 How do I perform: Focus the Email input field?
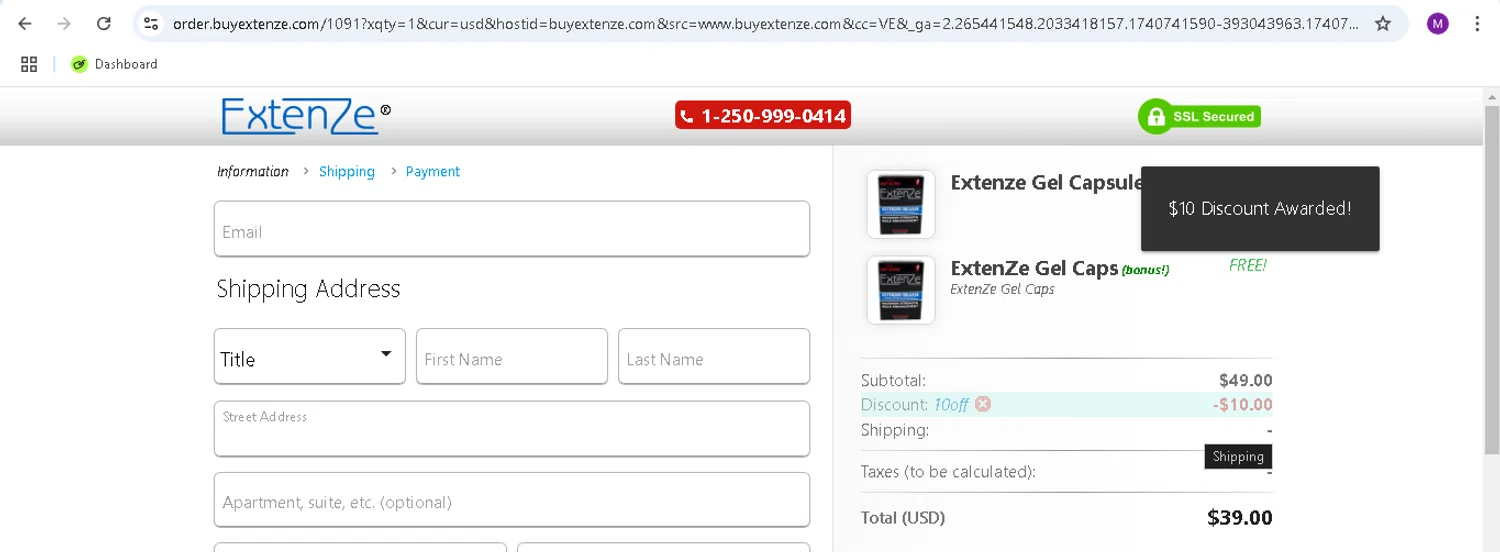pos(512,229)
